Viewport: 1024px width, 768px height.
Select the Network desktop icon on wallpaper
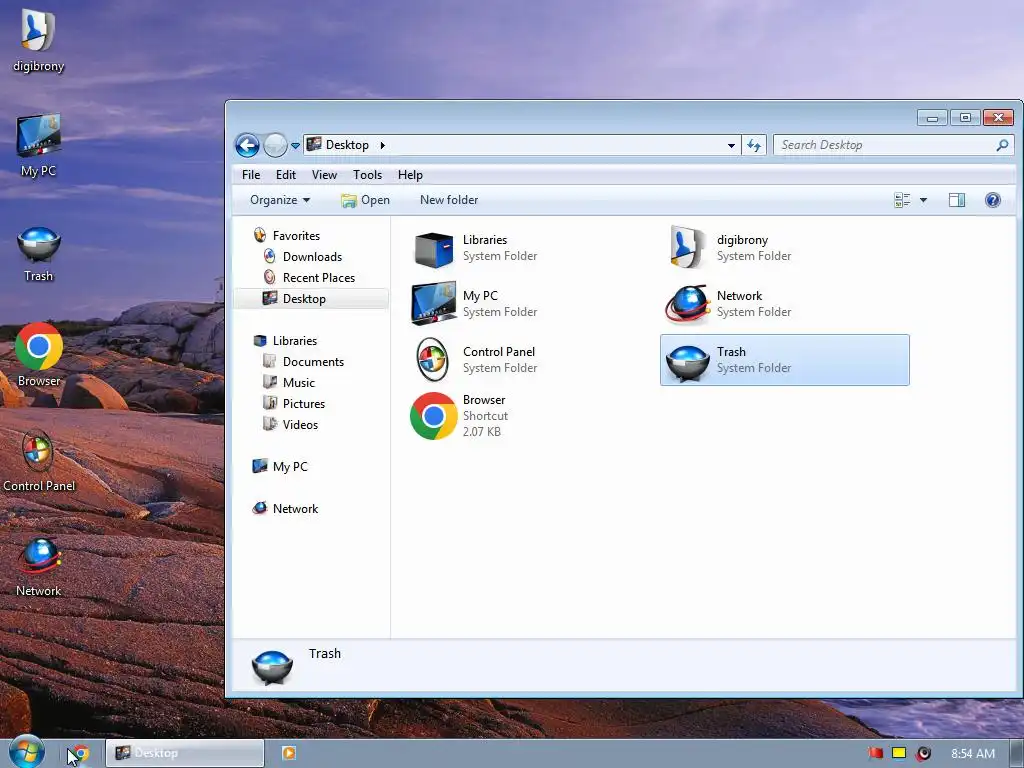39,567
